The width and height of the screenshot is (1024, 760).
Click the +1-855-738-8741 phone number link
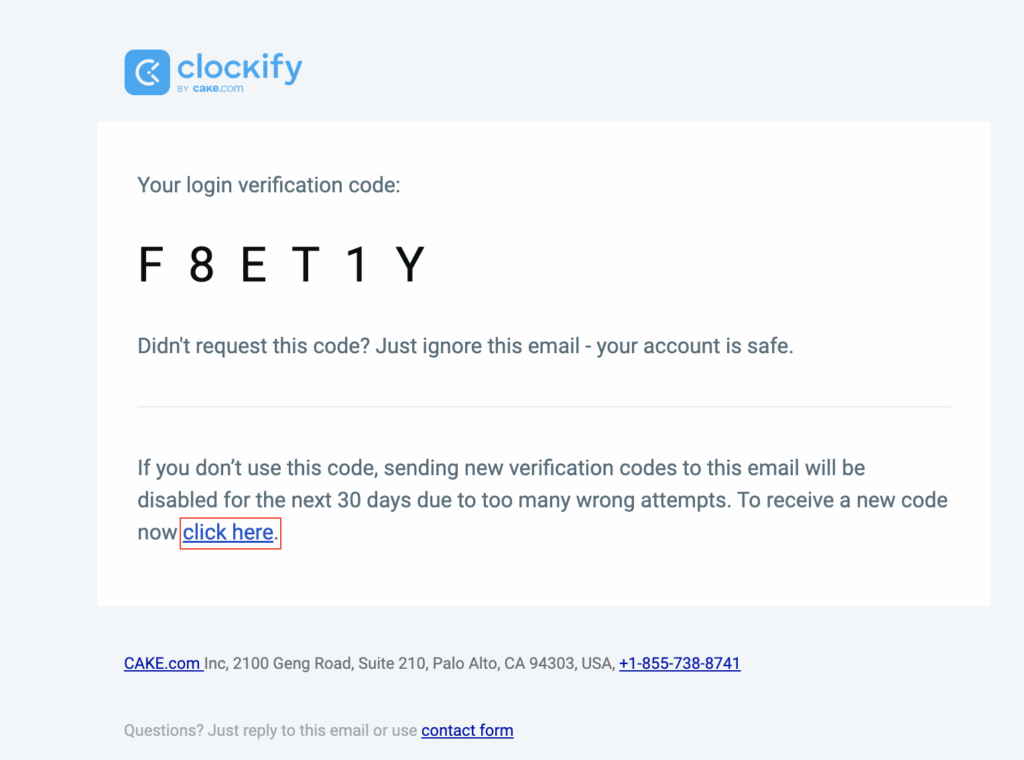(x=679, y=663)
